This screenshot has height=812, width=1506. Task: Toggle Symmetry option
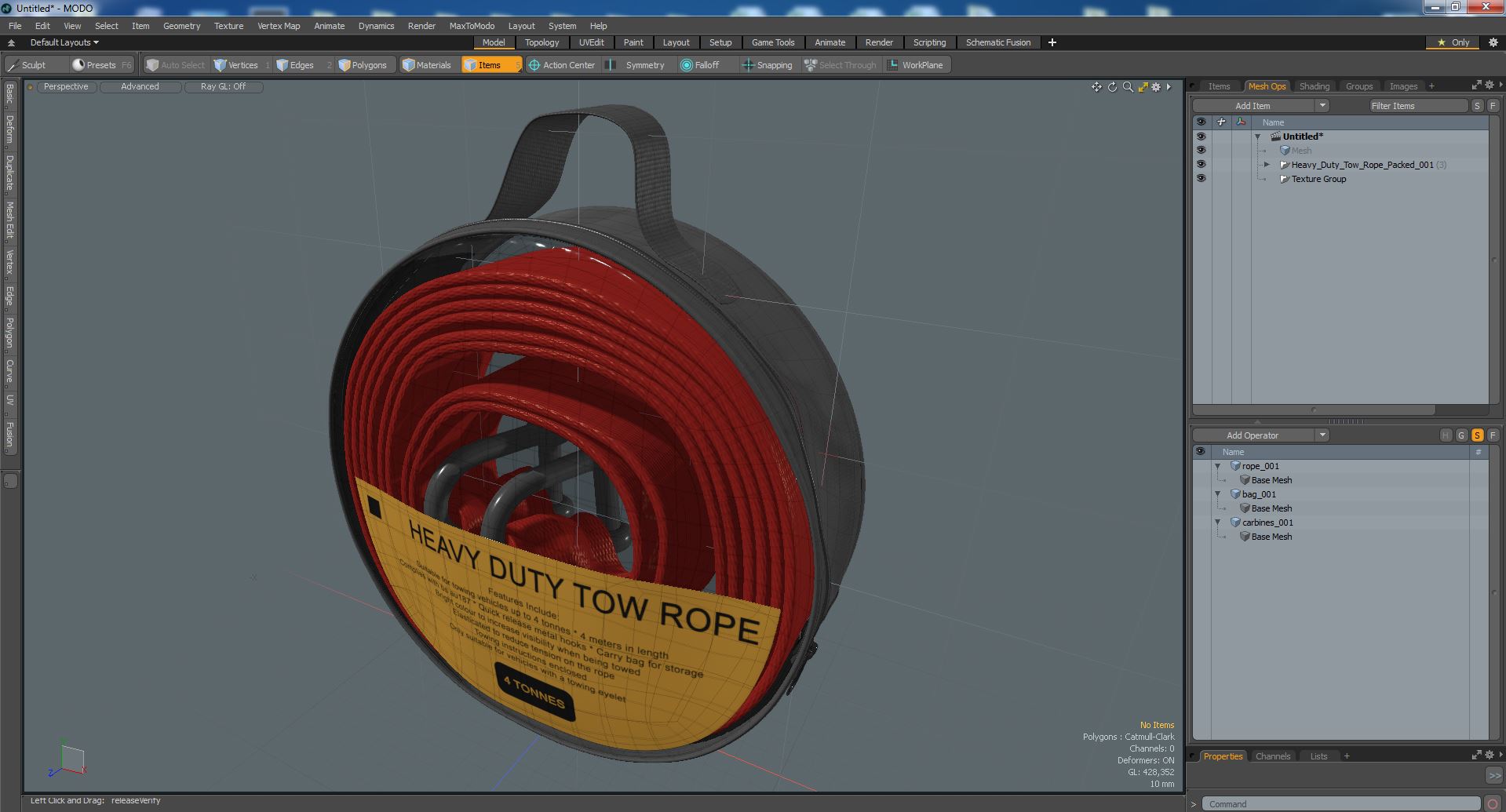(x=636, y=65)
